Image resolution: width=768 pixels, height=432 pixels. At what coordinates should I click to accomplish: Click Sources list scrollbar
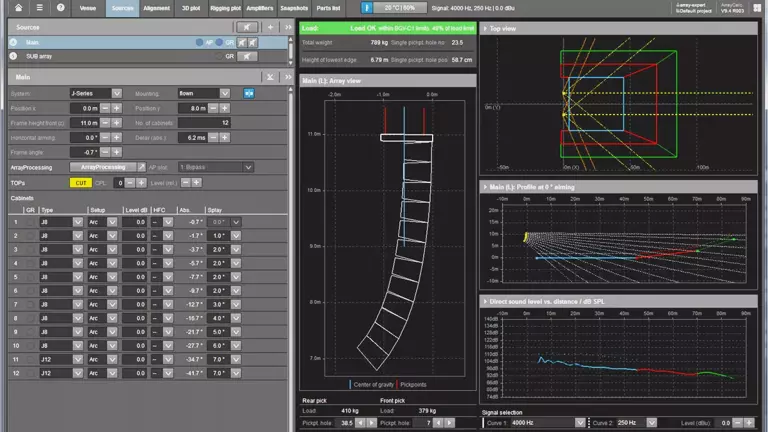point(290,50)
